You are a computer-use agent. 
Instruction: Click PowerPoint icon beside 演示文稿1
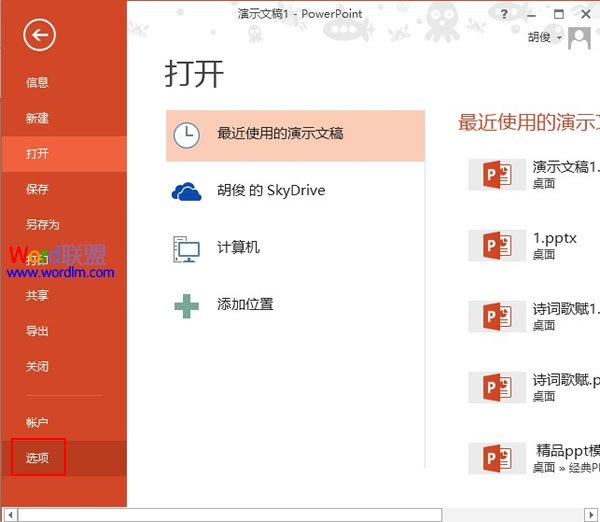click(x=497, y=175)
